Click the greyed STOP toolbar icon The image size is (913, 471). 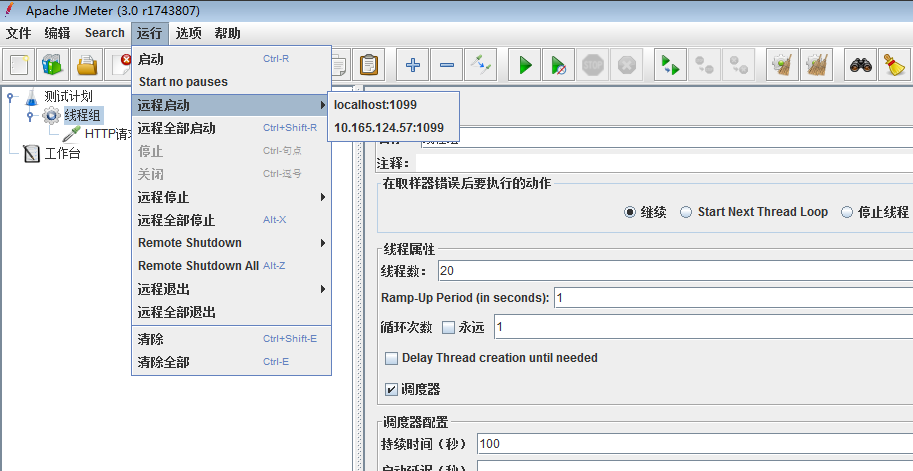[593, 65]
